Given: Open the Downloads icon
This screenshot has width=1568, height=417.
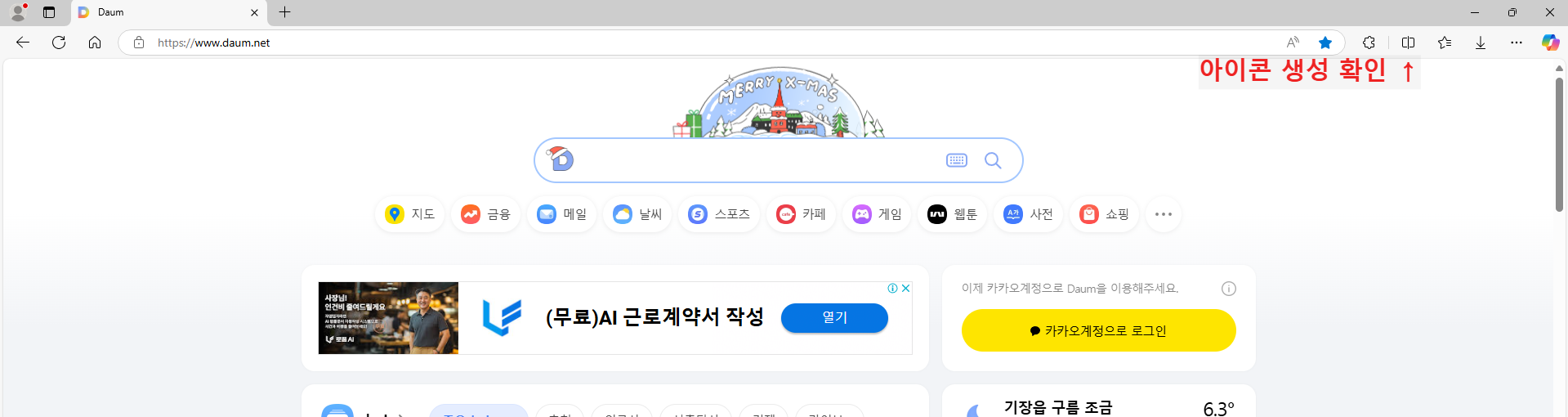Looking at the screenshot, I should coord(1481,43).
